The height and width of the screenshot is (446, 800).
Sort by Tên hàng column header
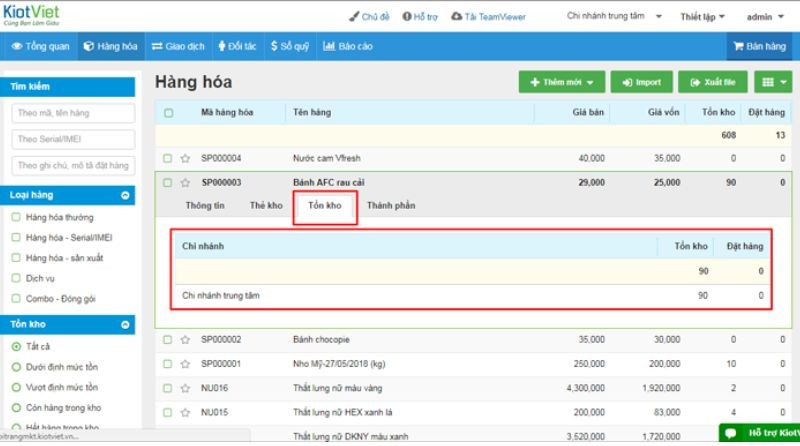click(x=312, y=112)
